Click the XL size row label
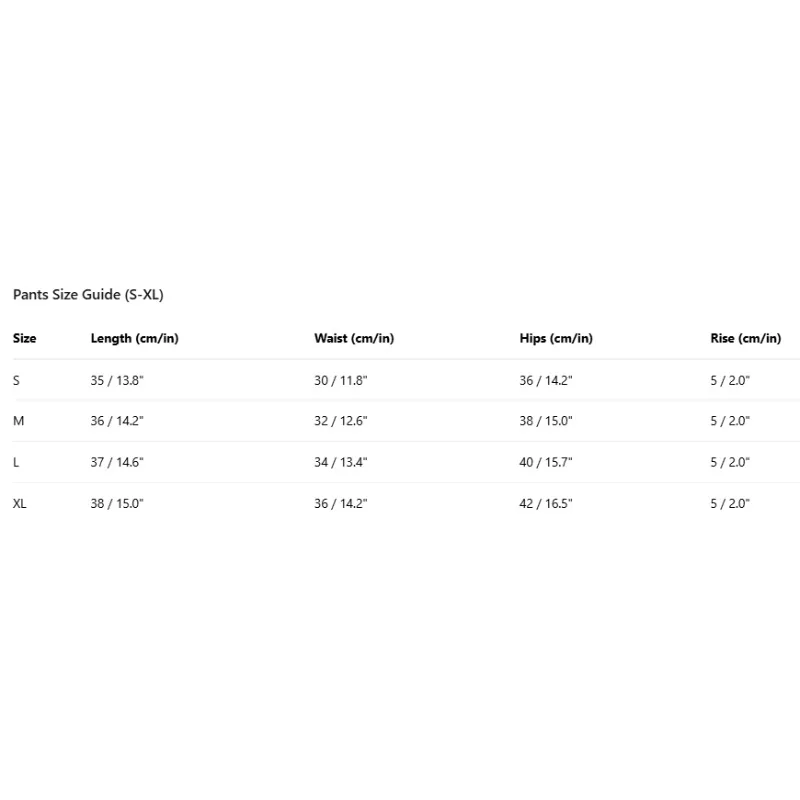This screenshot has height=800, width=800. [20, 504]
